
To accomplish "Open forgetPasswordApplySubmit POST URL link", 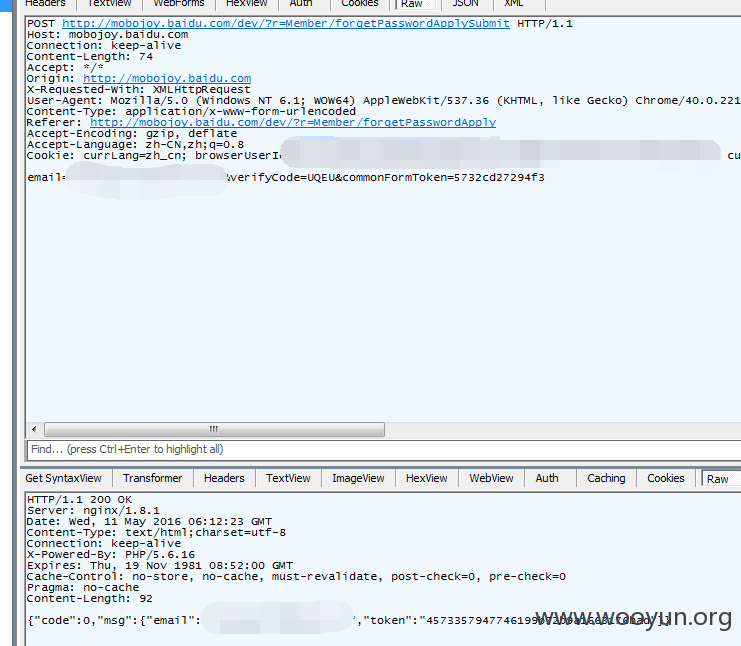I will click(x=285, y=24).
